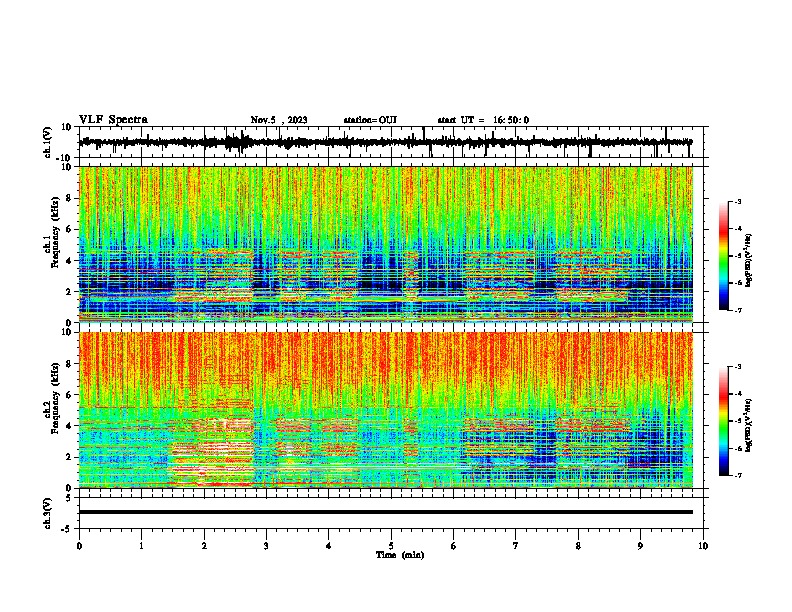
Task: Click the "Time (min)" axis title
Action: (x=400, y=555)
